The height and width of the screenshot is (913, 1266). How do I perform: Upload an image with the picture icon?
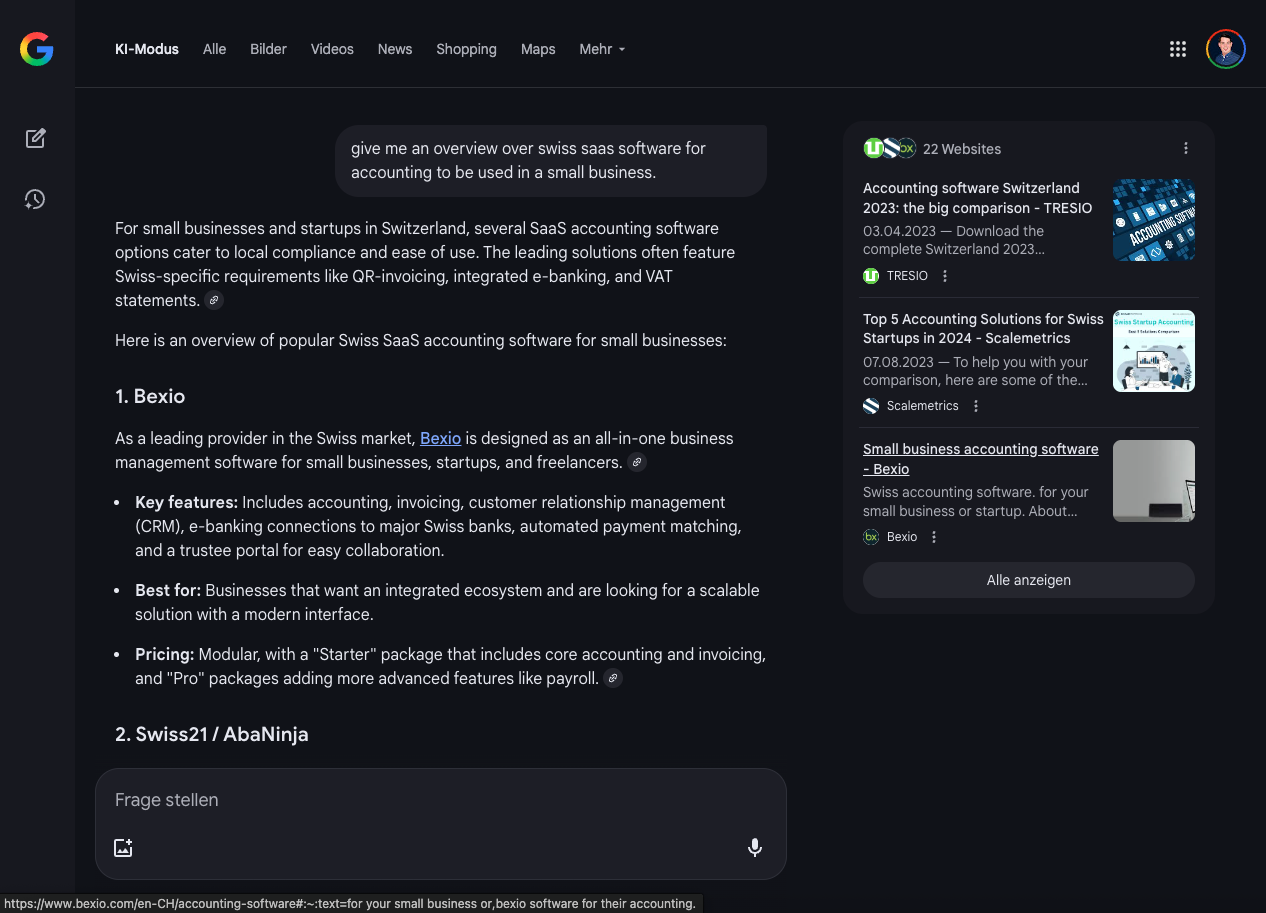[123, 848]
